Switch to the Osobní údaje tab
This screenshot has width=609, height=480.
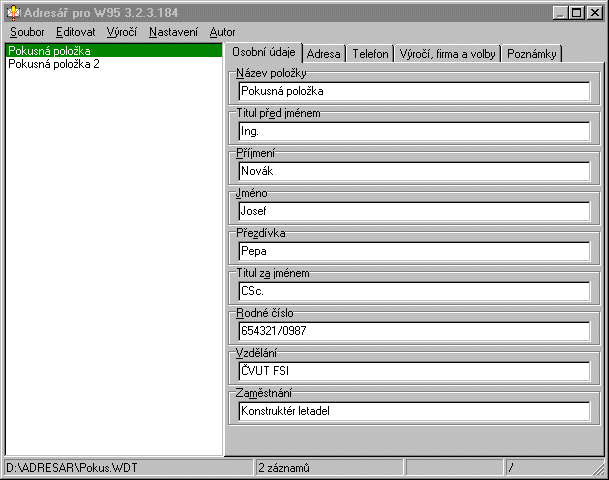(264, 52)
